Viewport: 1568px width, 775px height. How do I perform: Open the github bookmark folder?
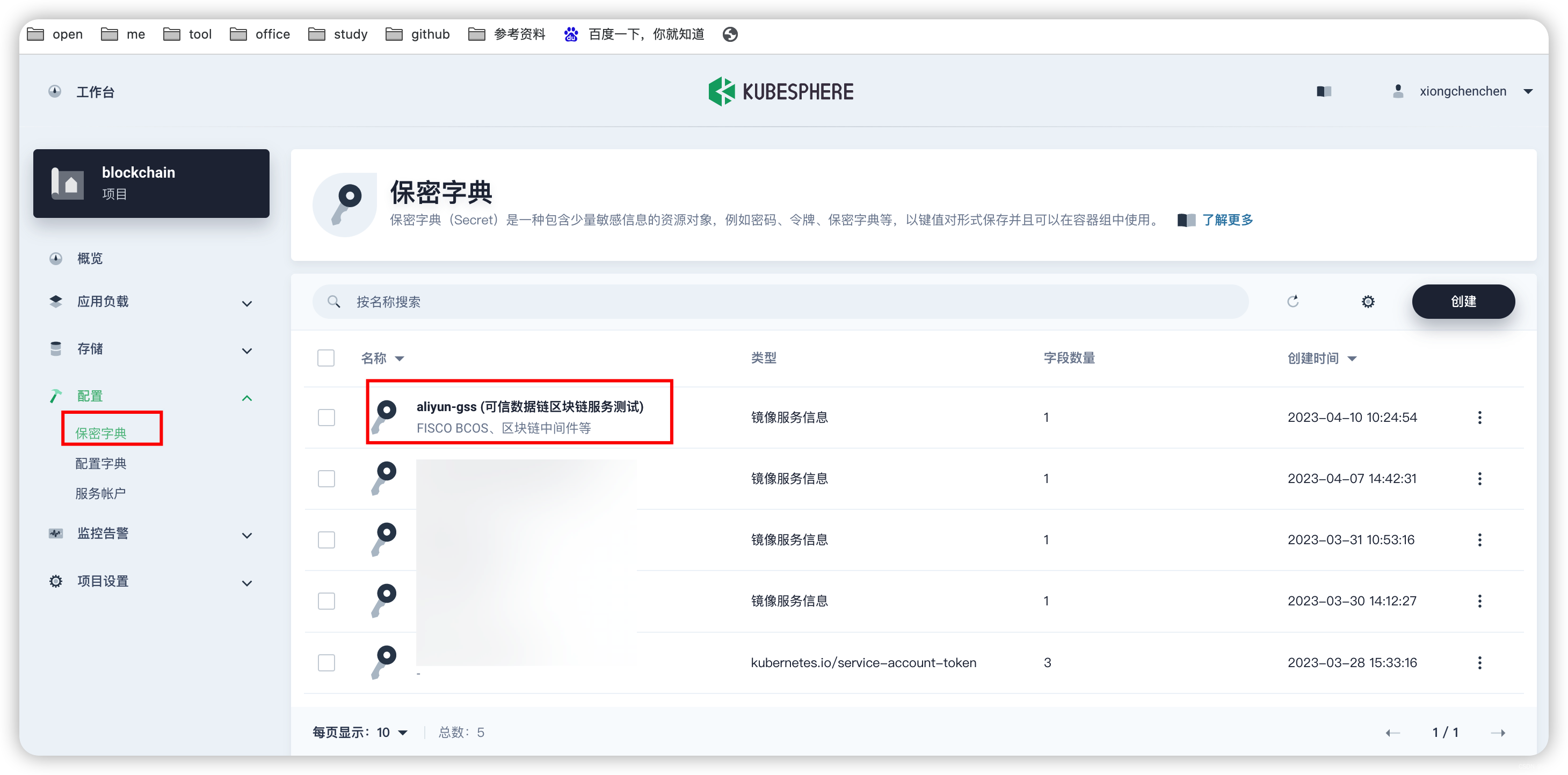point(418,34)
